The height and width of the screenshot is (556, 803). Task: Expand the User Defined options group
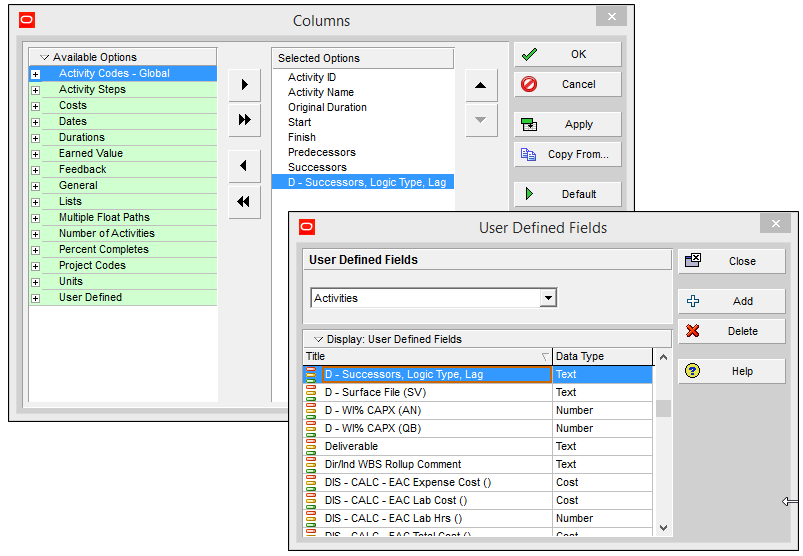tap(36, 298)
